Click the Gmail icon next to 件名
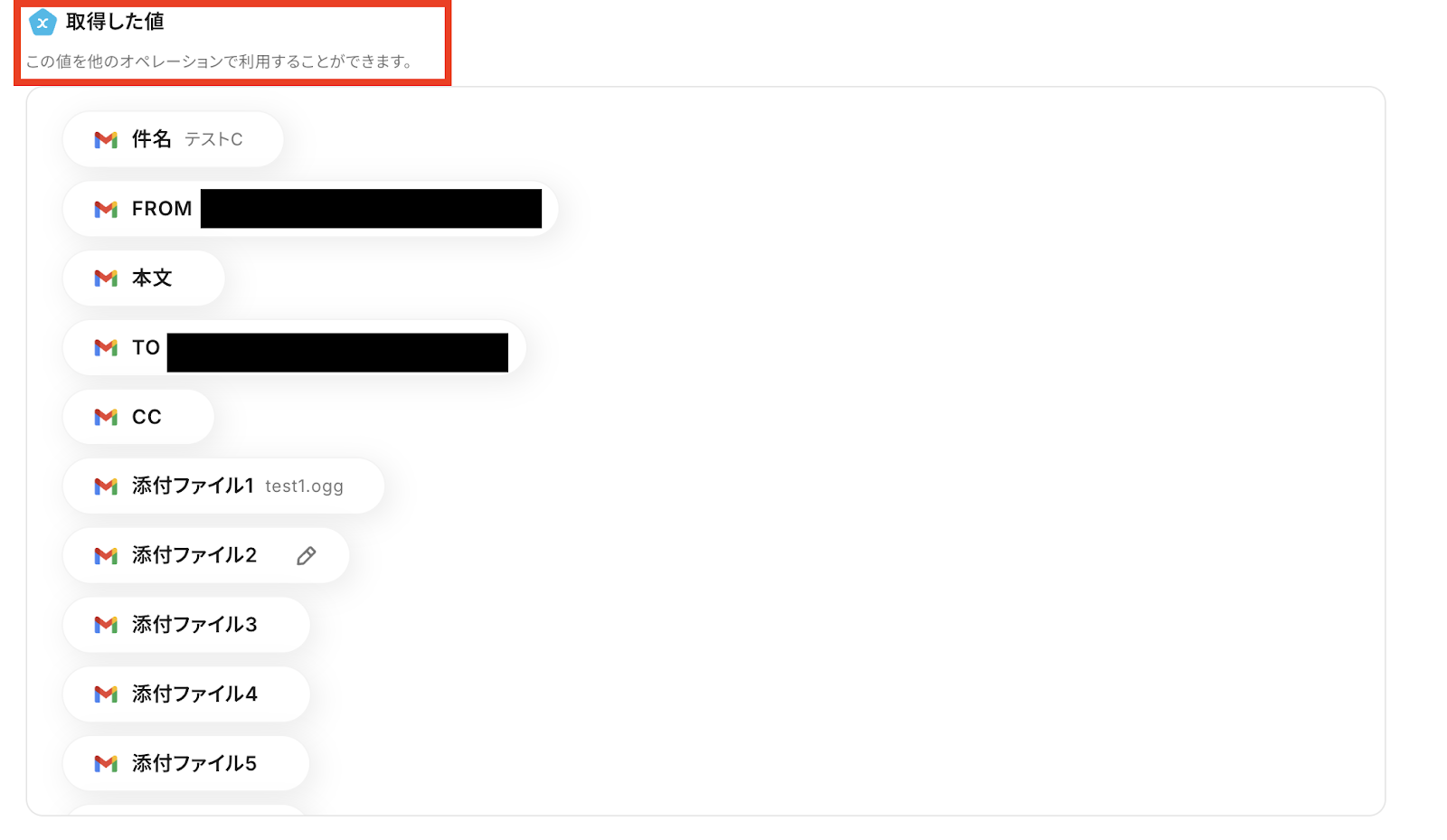Screen dimensions: 1447x840 106,139
